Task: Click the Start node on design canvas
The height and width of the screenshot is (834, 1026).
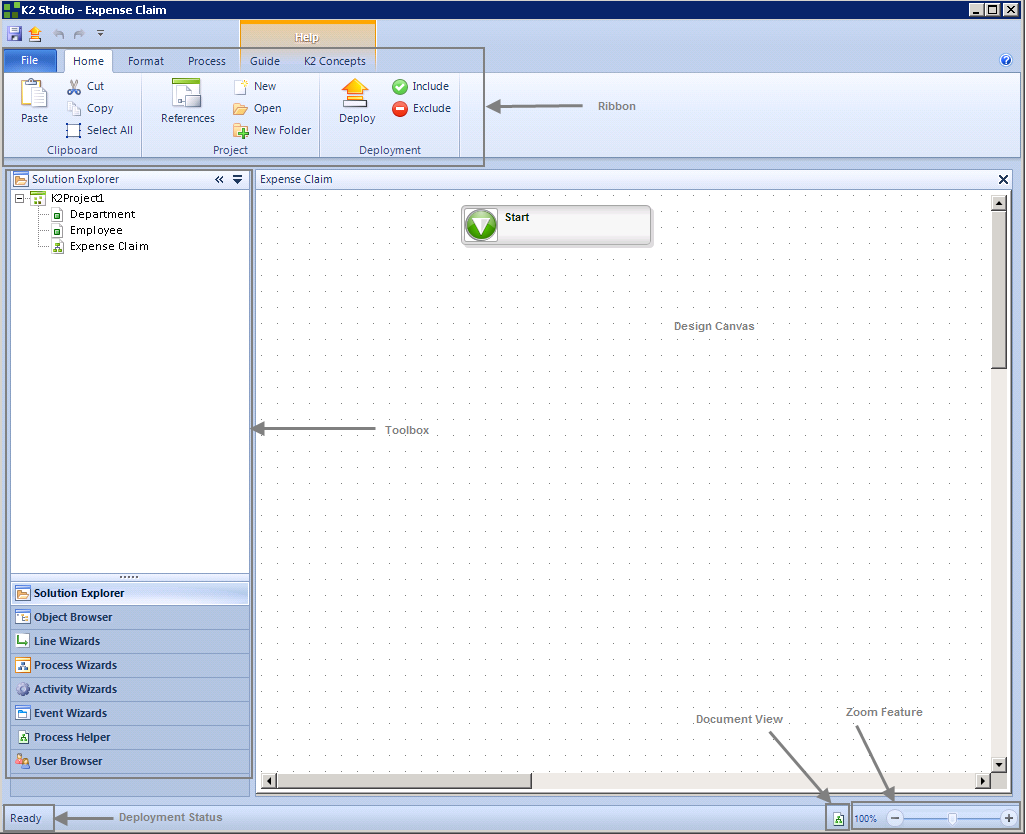Action: coord(556,226)
